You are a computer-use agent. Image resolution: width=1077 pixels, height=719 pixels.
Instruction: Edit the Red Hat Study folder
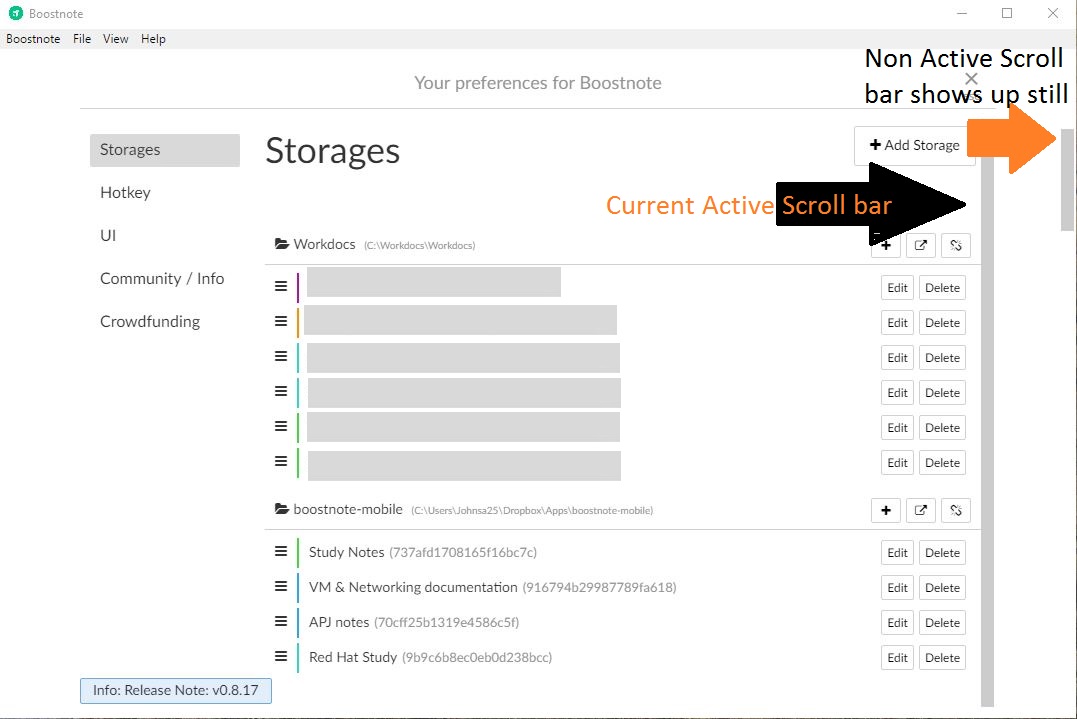coord(897,658)
